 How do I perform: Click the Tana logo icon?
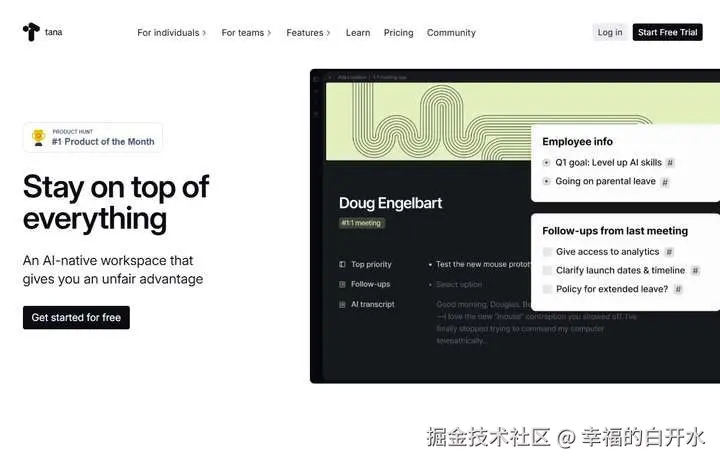[x=31, y=32]
